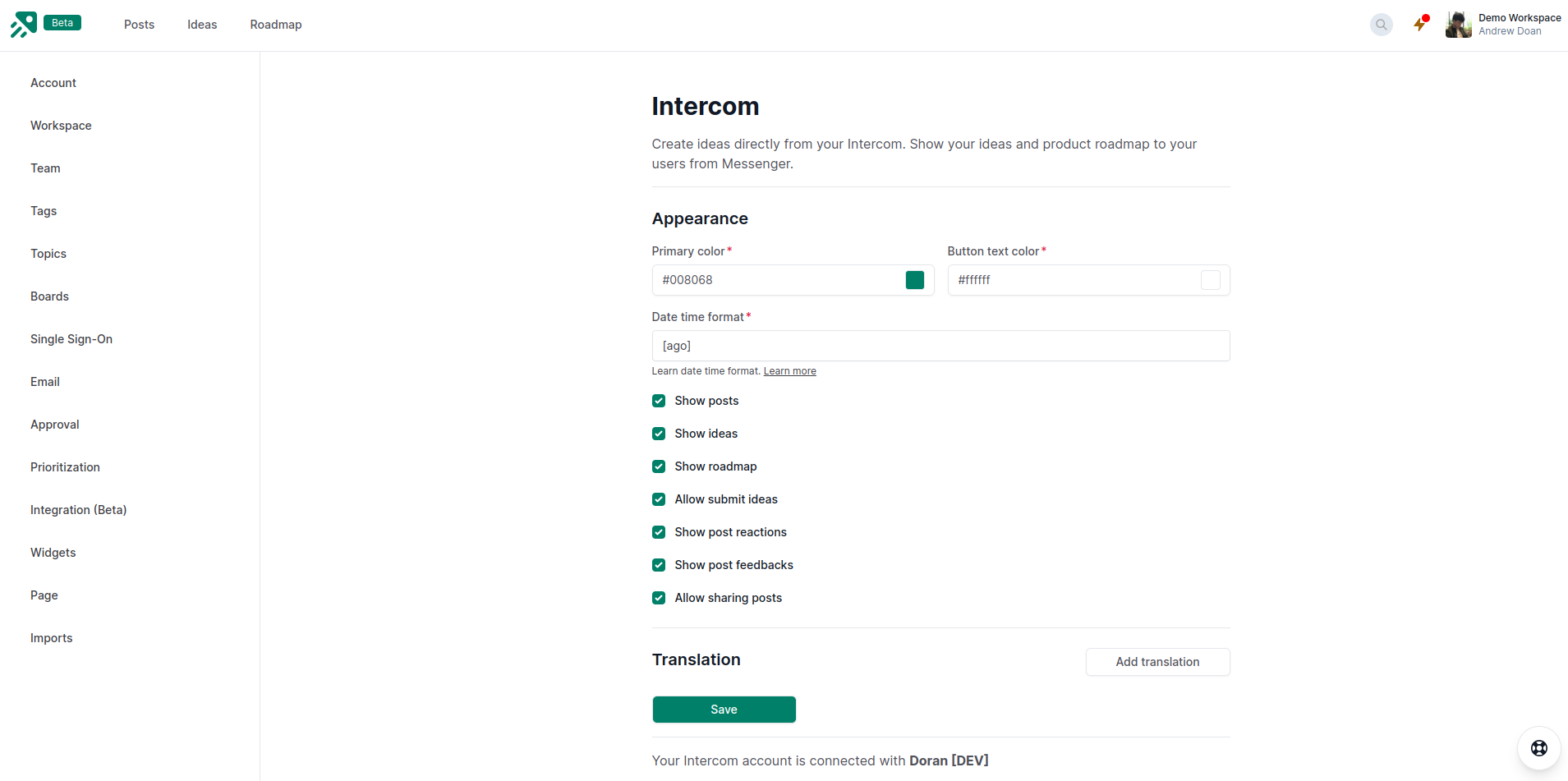Go to Account settings
The image size is (1568, 781).
tap(53, 83)
